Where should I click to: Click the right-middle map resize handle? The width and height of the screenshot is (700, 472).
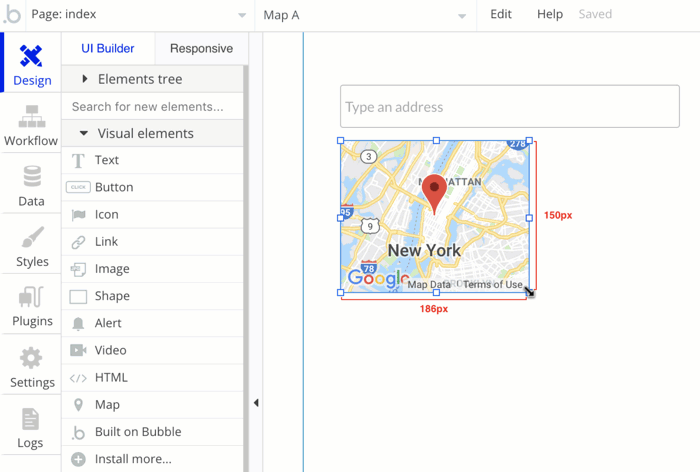click(529, 218)
